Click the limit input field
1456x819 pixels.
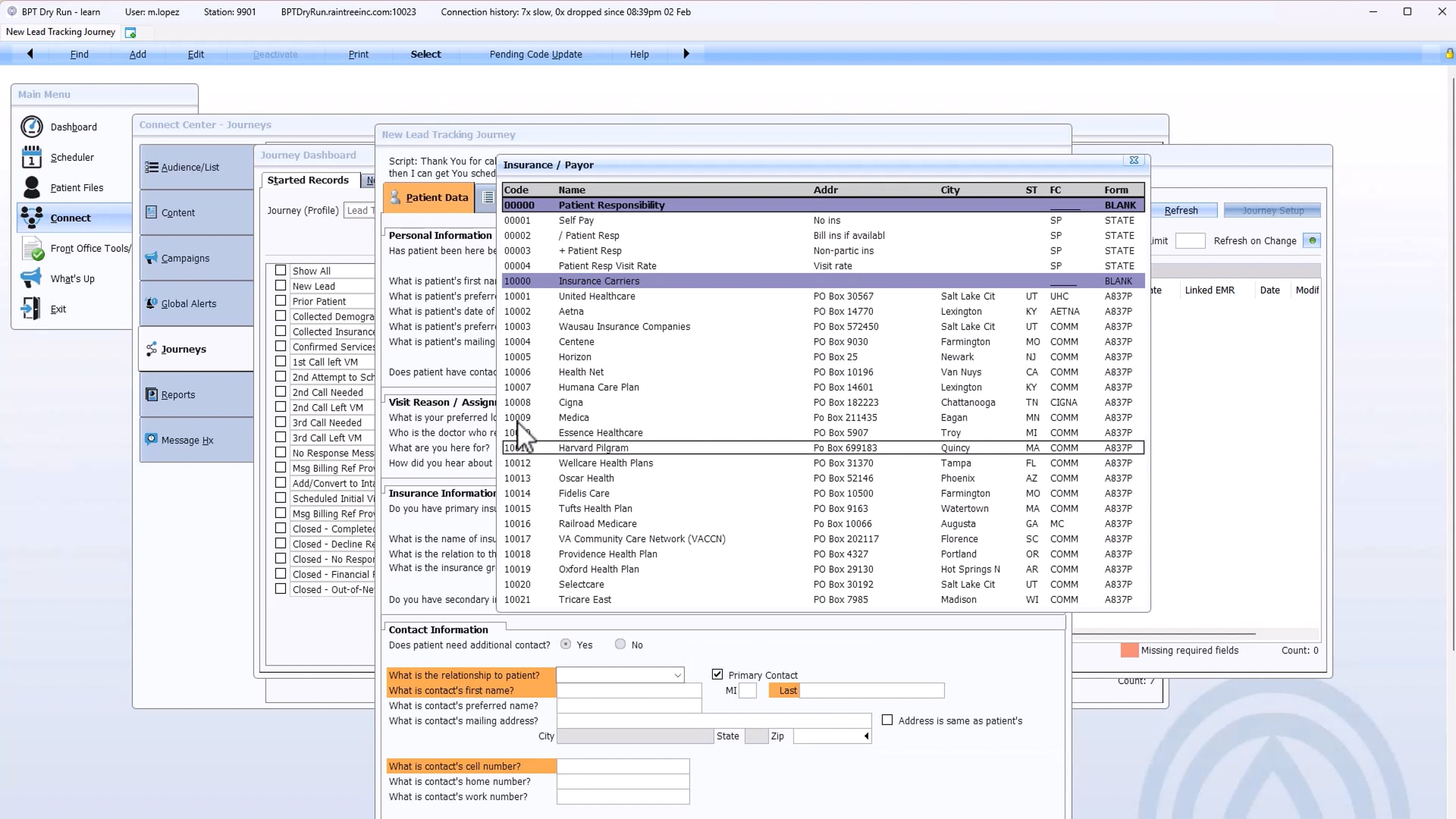(1190, 241)
